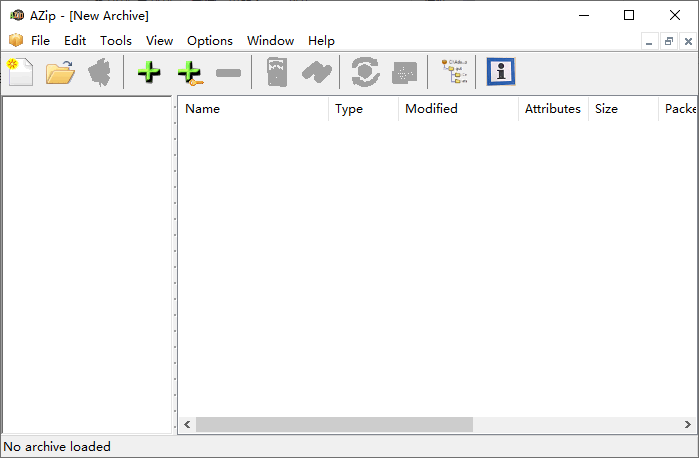Screen dimensions: 699x458
Task: Click the box icon beside the File menu
Action: point(16,41)
